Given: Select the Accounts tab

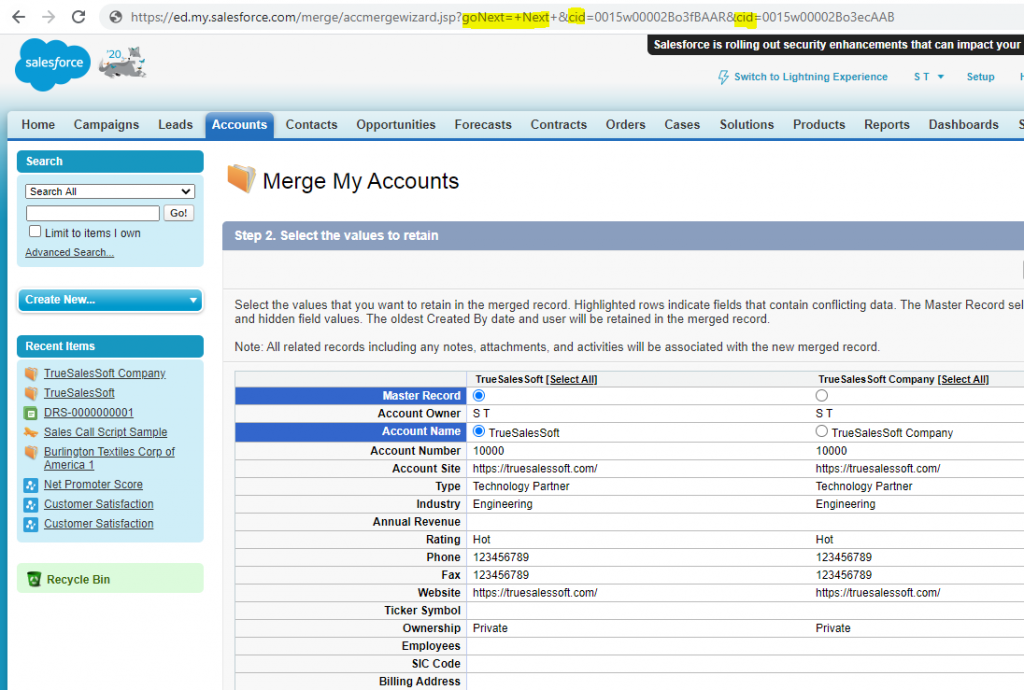Looking at the screenshot, I should [240, 125].
